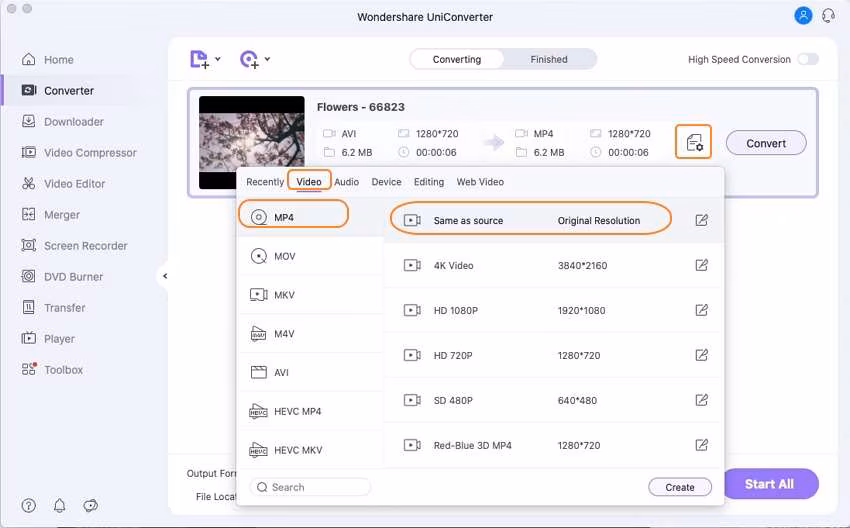This screenshot has width=850, height=528.
Task: Open the feedback chat icon
Action: (91, 506)
